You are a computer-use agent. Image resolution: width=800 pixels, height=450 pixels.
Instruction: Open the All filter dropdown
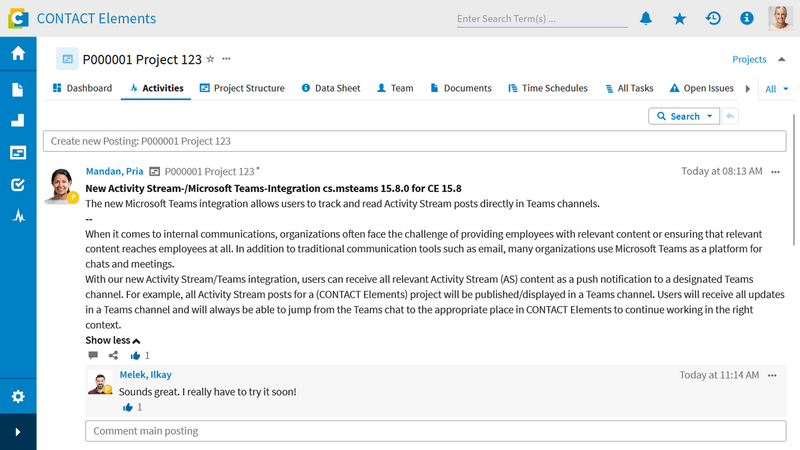[x=777, y=89]
